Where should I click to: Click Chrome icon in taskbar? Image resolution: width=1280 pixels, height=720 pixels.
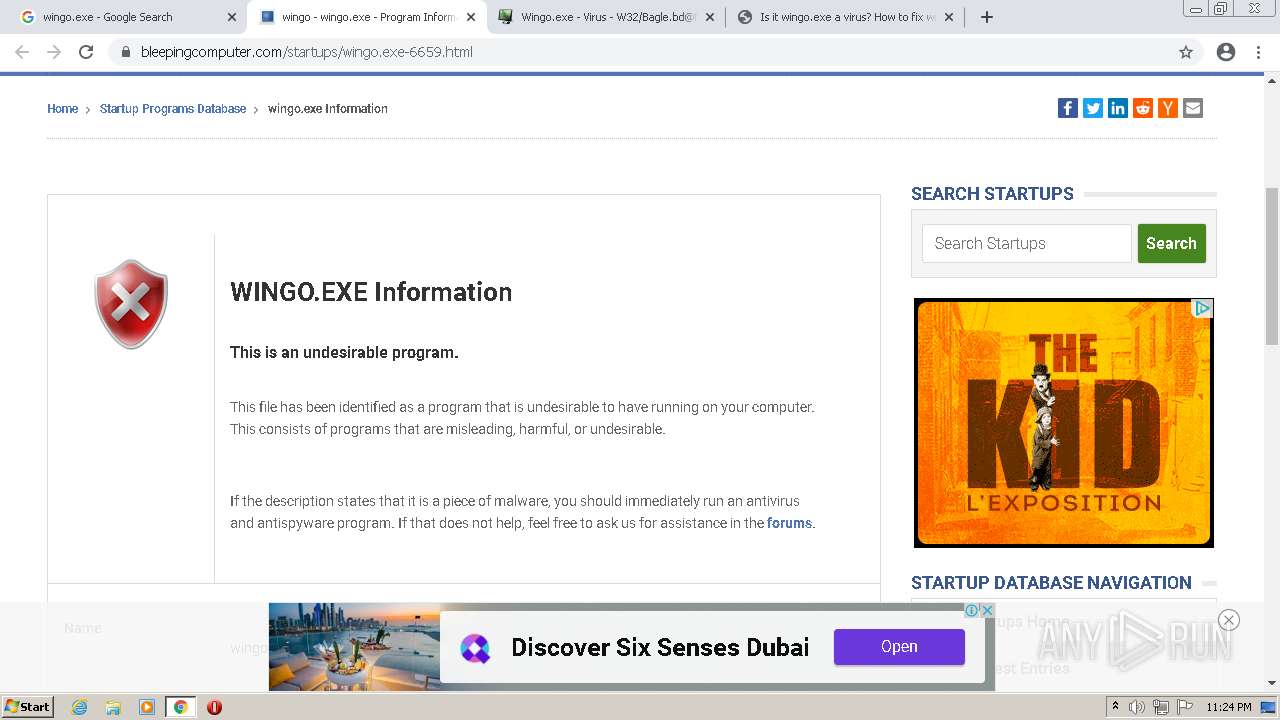coord(180,707)
